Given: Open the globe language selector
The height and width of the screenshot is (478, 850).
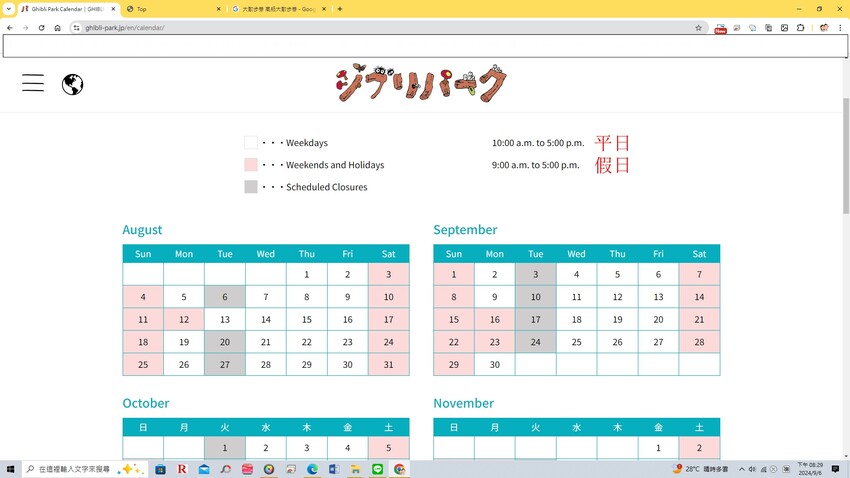Looking at the screenshot, I should coord(72,85).
